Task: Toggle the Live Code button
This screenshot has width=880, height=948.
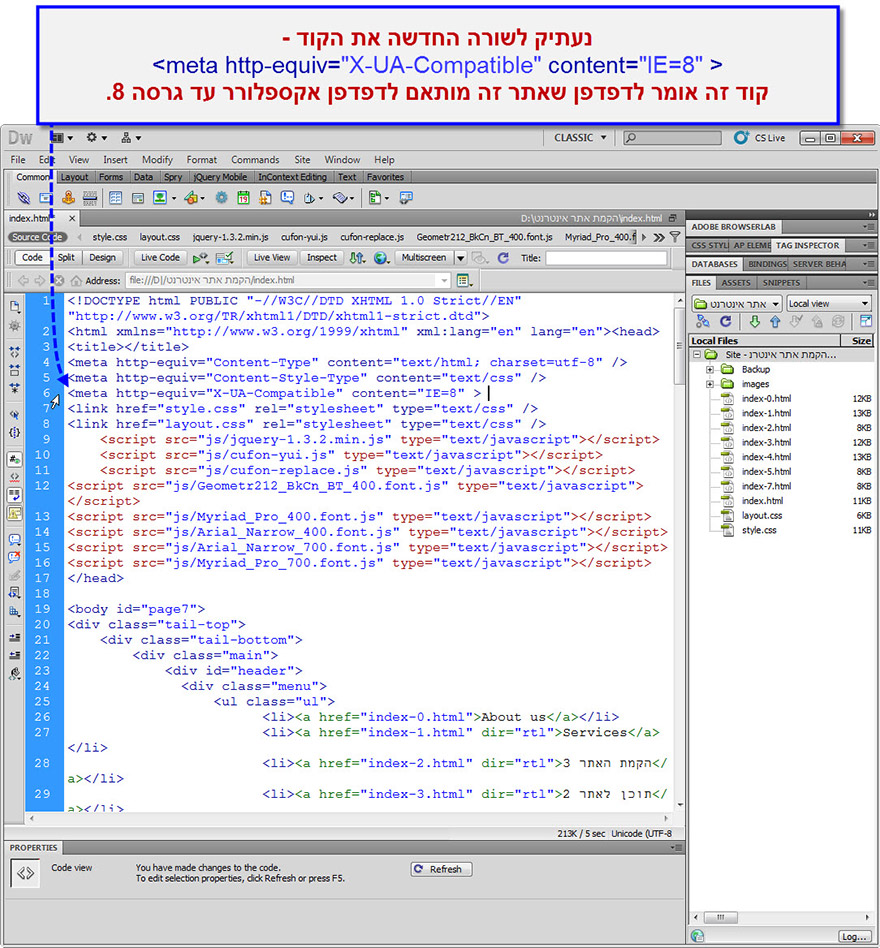Action: [x=160, y=258]
